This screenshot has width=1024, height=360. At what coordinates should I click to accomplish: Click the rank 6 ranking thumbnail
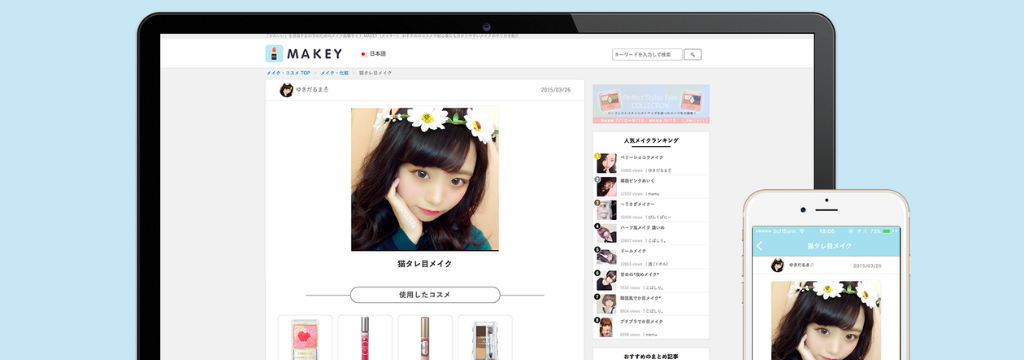[606, 281]
